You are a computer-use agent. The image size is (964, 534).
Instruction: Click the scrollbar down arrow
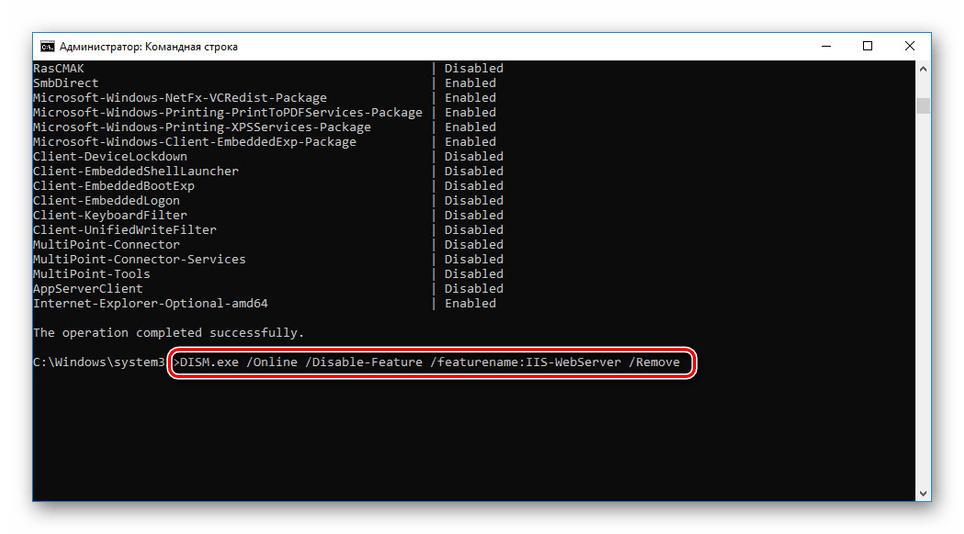pyautogui.click(x=924, y=492)
